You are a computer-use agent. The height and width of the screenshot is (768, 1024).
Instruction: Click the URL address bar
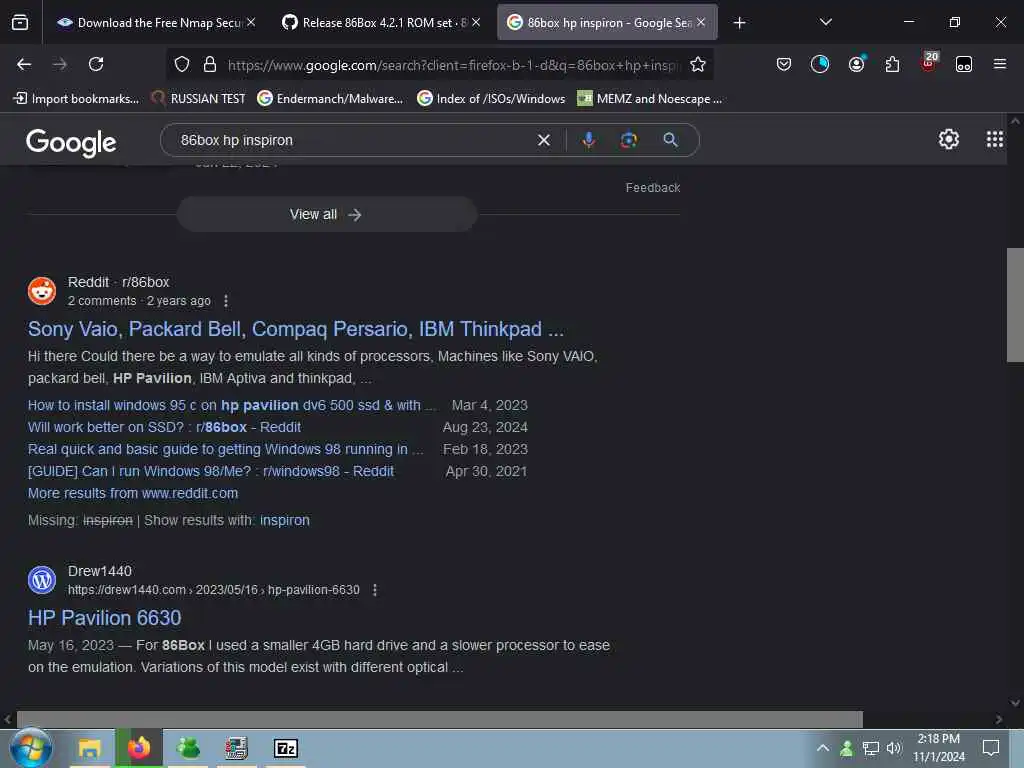tap(453, 65)
